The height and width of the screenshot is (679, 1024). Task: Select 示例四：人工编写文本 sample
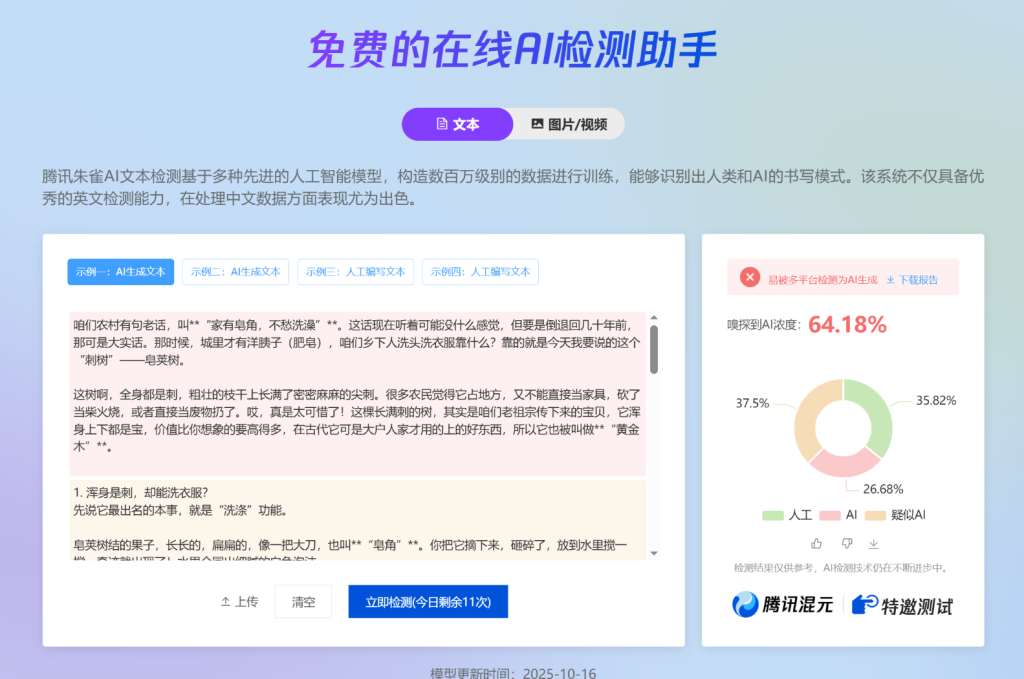point(480,271)
